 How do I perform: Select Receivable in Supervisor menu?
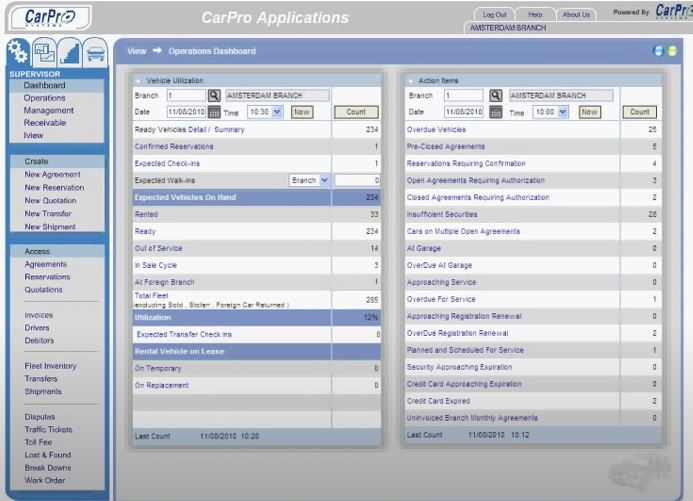pos(45,122)
